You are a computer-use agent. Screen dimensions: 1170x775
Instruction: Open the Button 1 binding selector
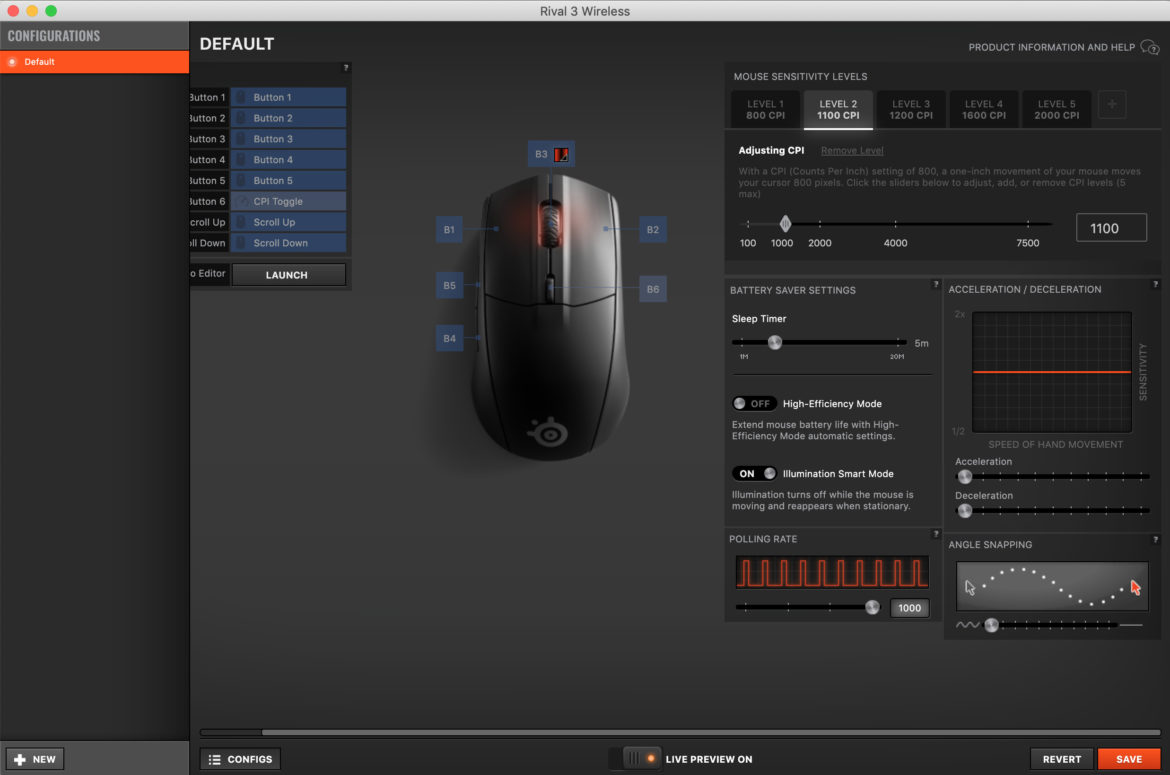pyautogui.click(x=288, y=97)
